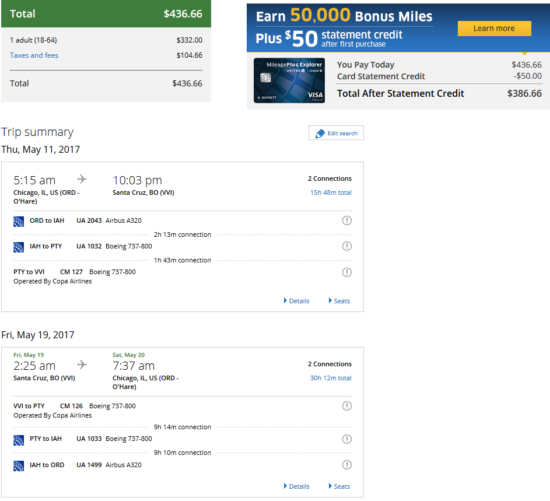Click Card Statement Credit line
This screenshot has width=550, height=501.
[439, 76]
